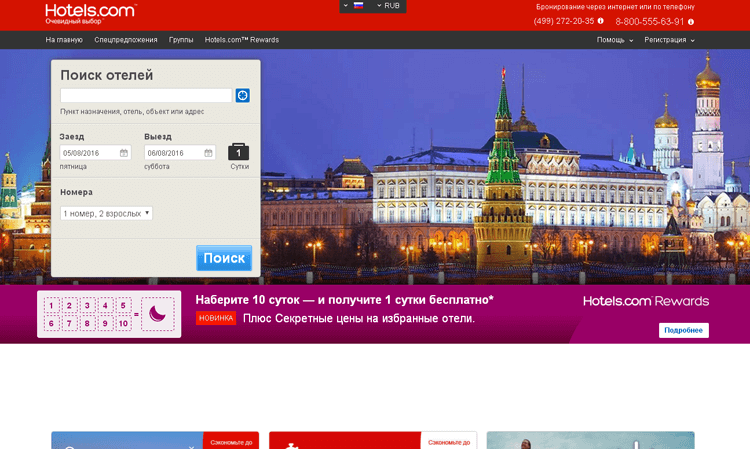Click the Russian flag language icon

358,6
